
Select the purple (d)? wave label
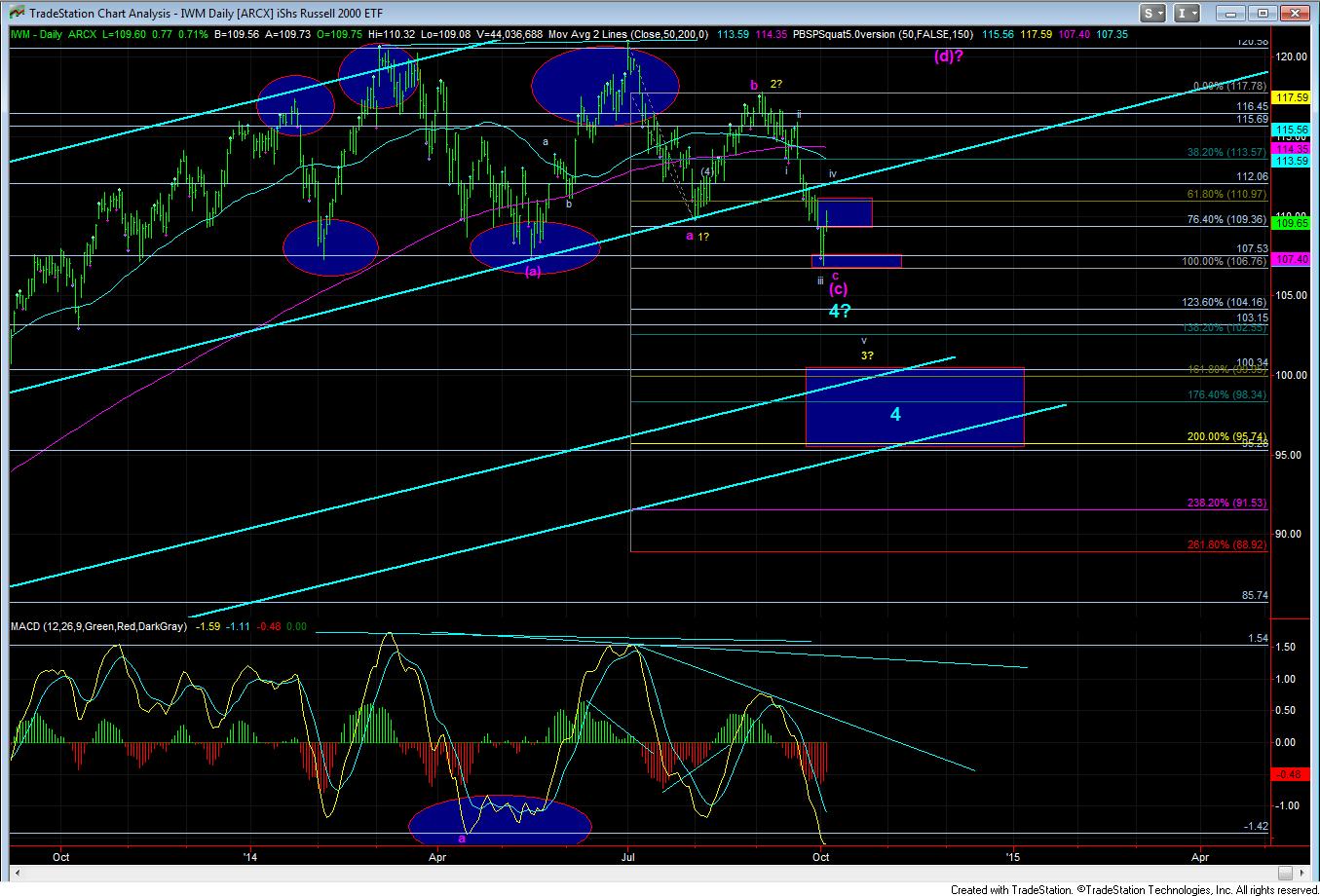pos(948,56)
